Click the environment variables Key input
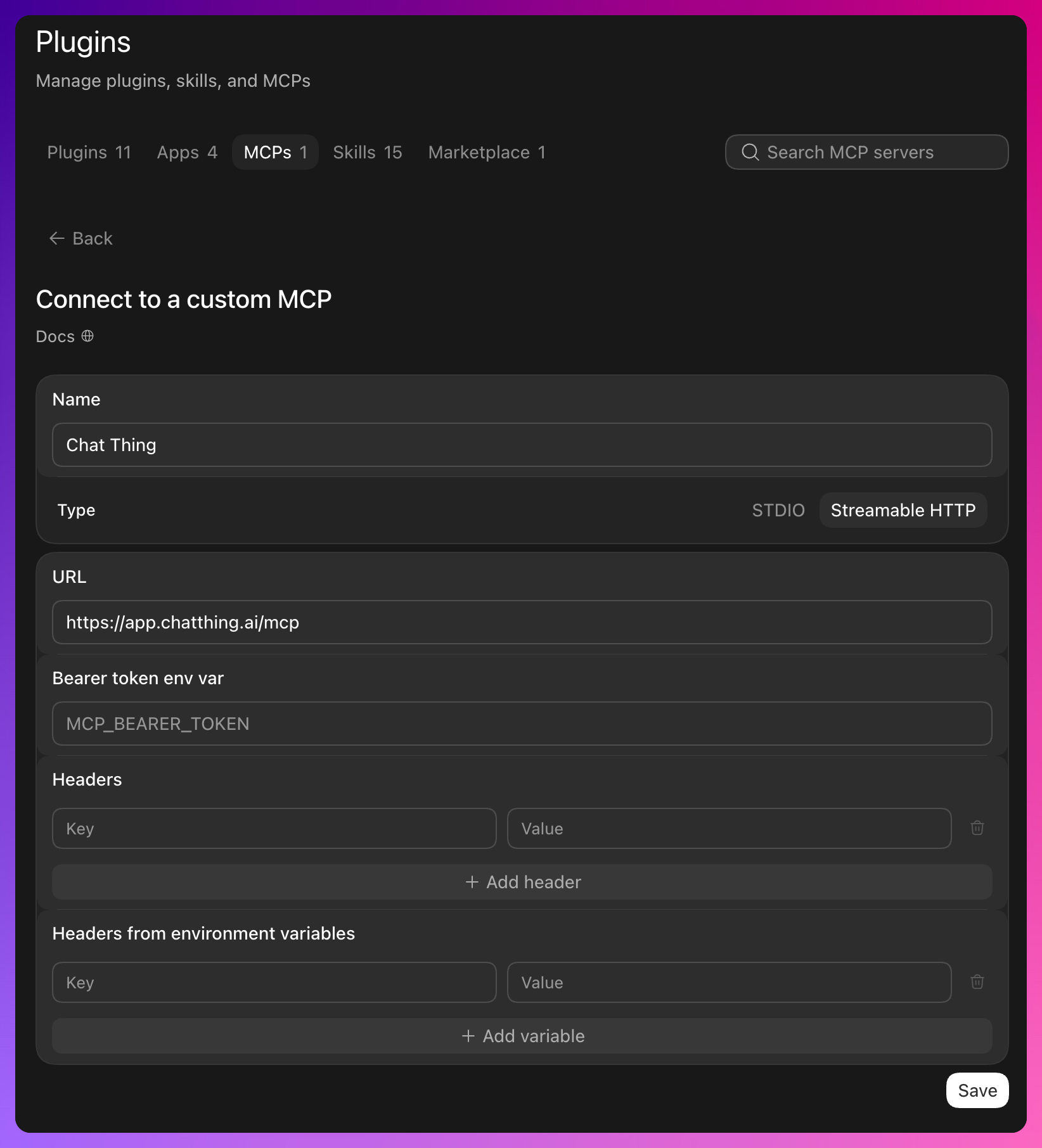 (274, 982)
